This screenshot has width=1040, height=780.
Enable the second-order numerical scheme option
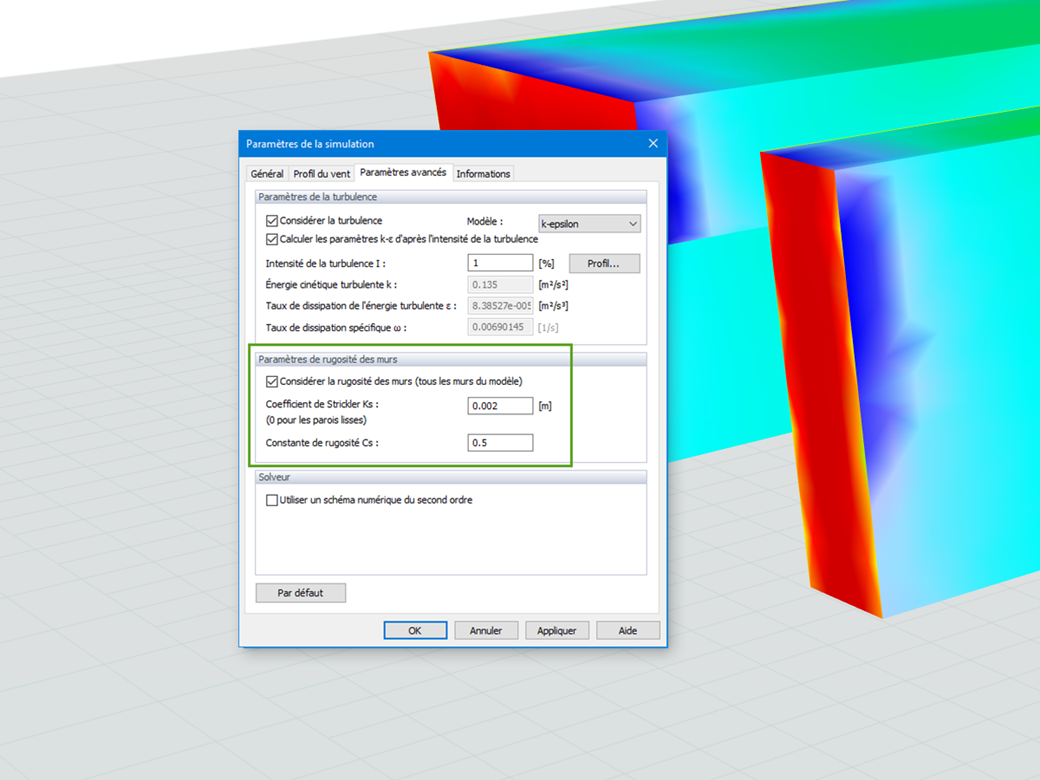[x=271, y=500]
